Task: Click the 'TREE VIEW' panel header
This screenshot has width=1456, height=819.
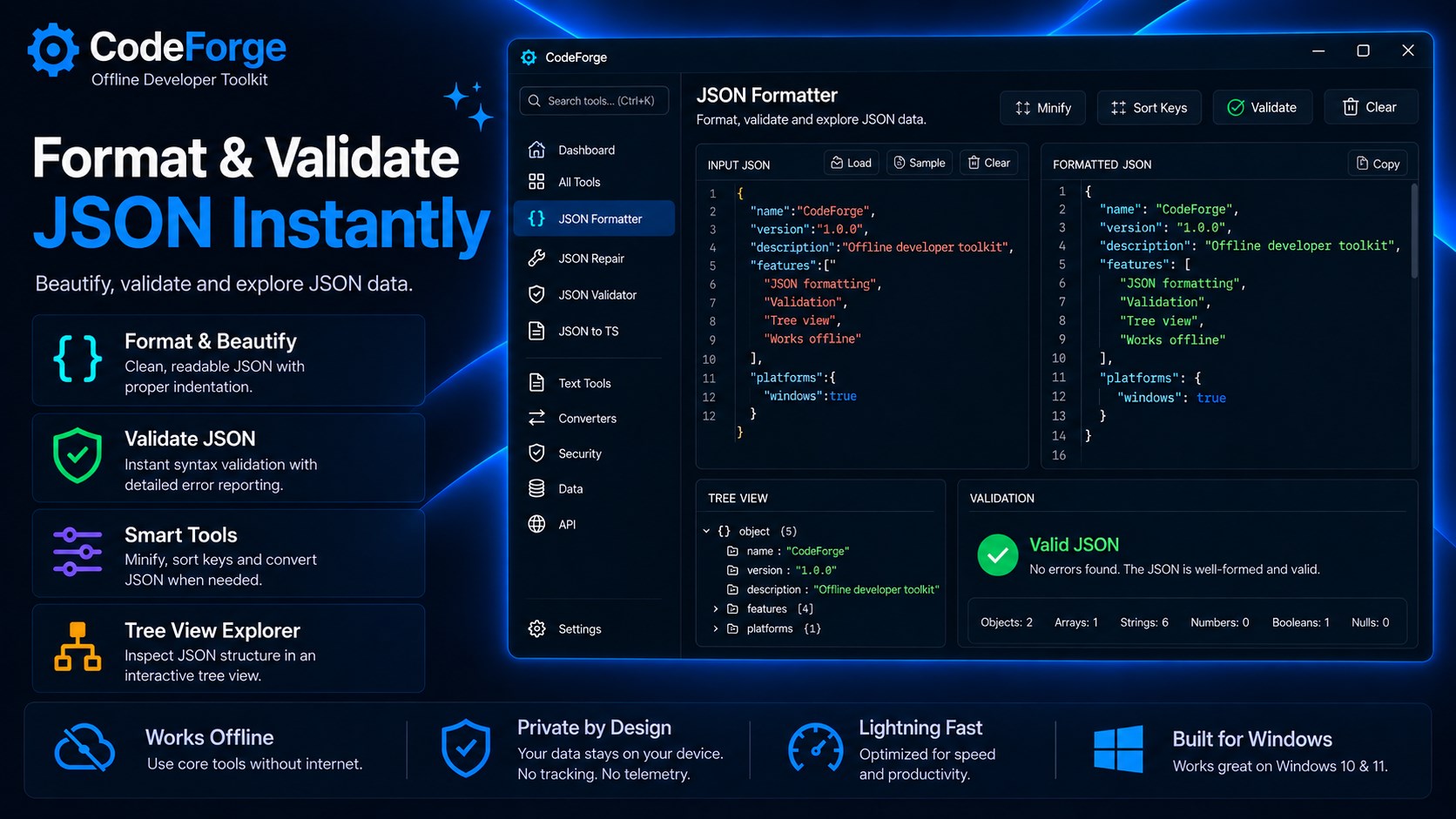Action: 738,498
